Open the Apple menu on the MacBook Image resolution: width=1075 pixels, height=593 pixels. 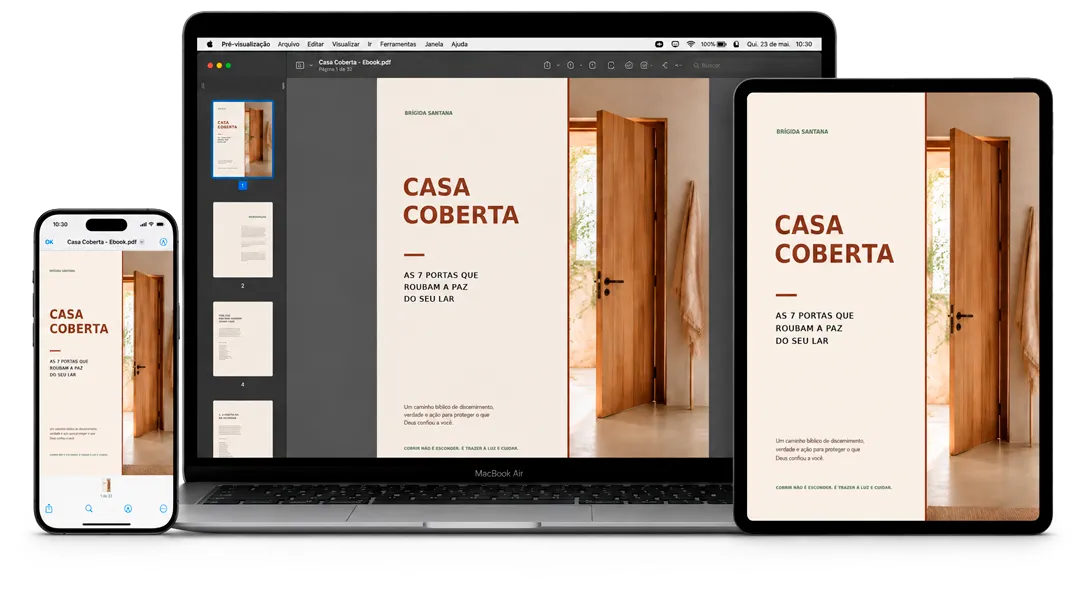[210, 44]
